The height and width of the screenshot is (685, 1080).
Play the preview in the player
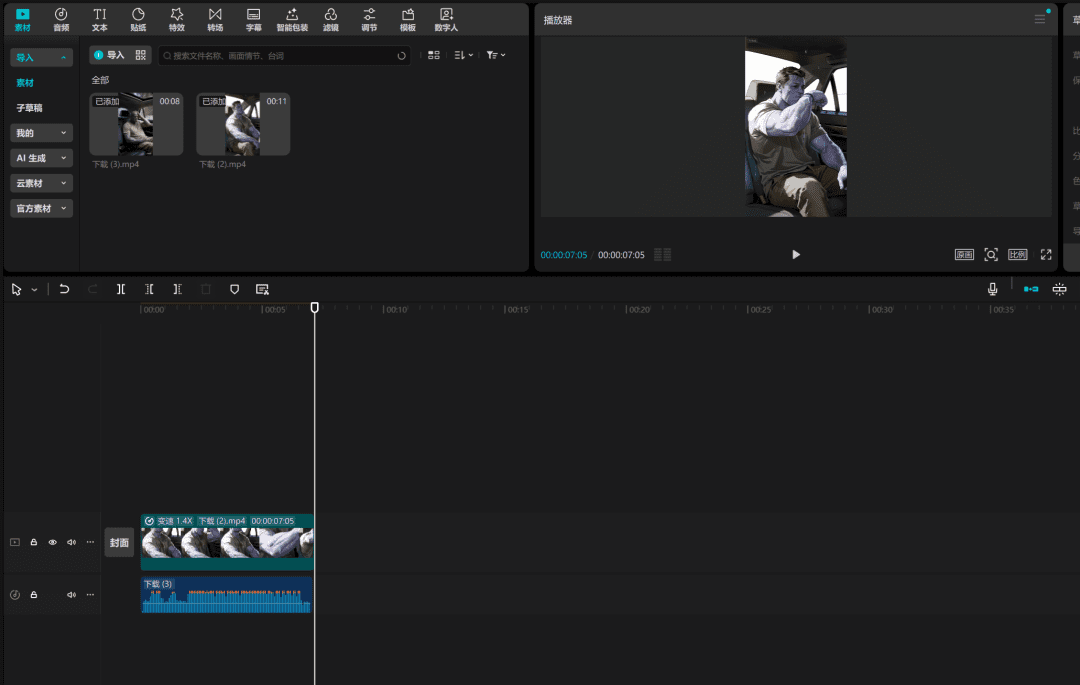click(x=796, y=255)
